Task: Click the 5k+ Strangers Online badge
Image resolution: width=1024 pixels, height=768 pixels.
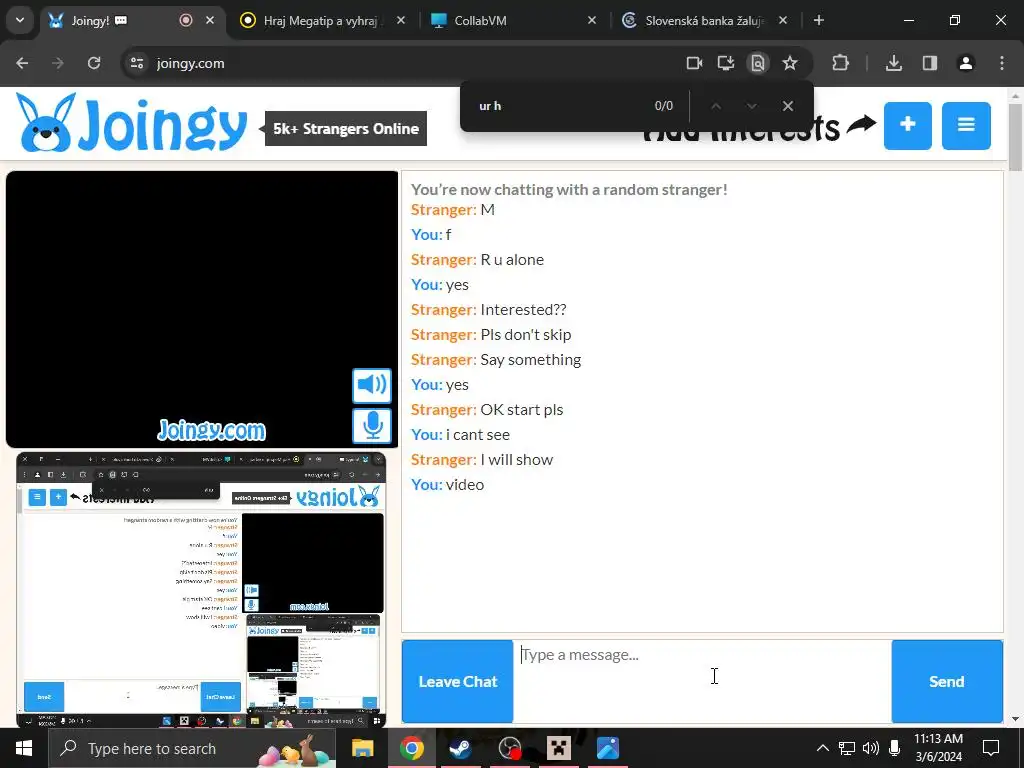Action: 345,129
